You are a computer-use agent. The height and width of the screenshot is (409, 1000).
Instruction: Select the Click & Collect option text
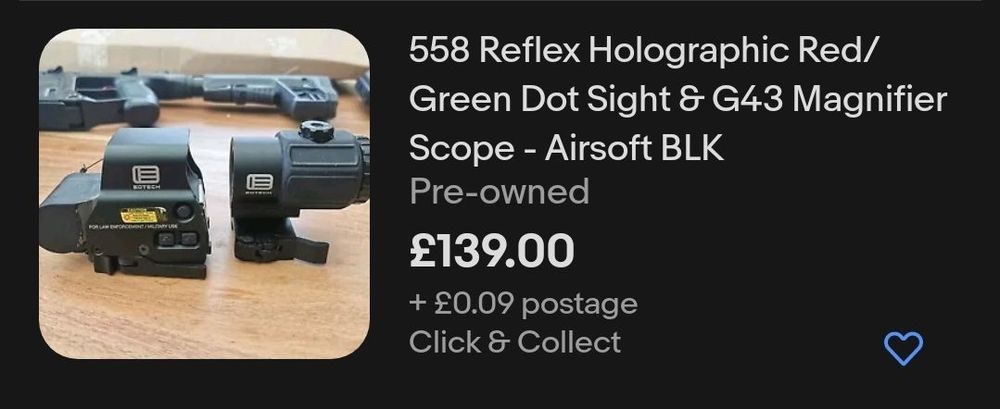515,342
